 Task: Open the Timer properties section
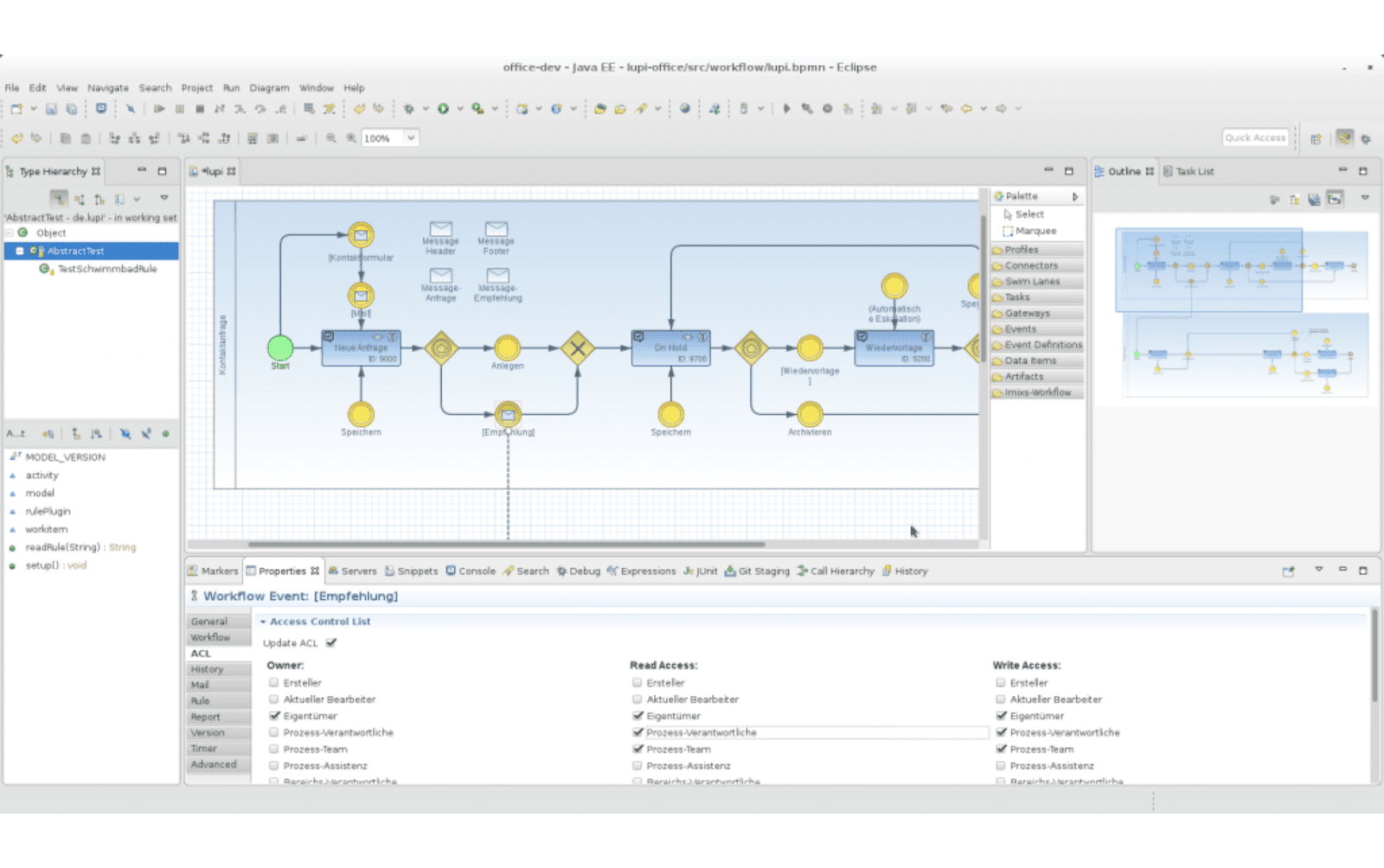tap(219, 749)
